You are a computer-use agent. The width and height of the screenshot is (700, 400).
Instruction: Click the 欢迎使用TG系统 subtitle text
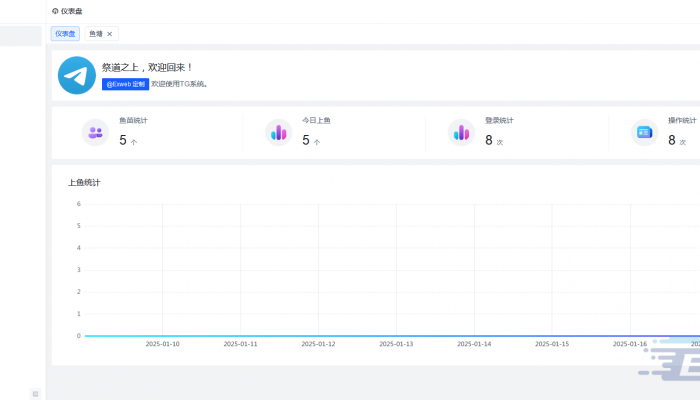(x=179, y=84)
